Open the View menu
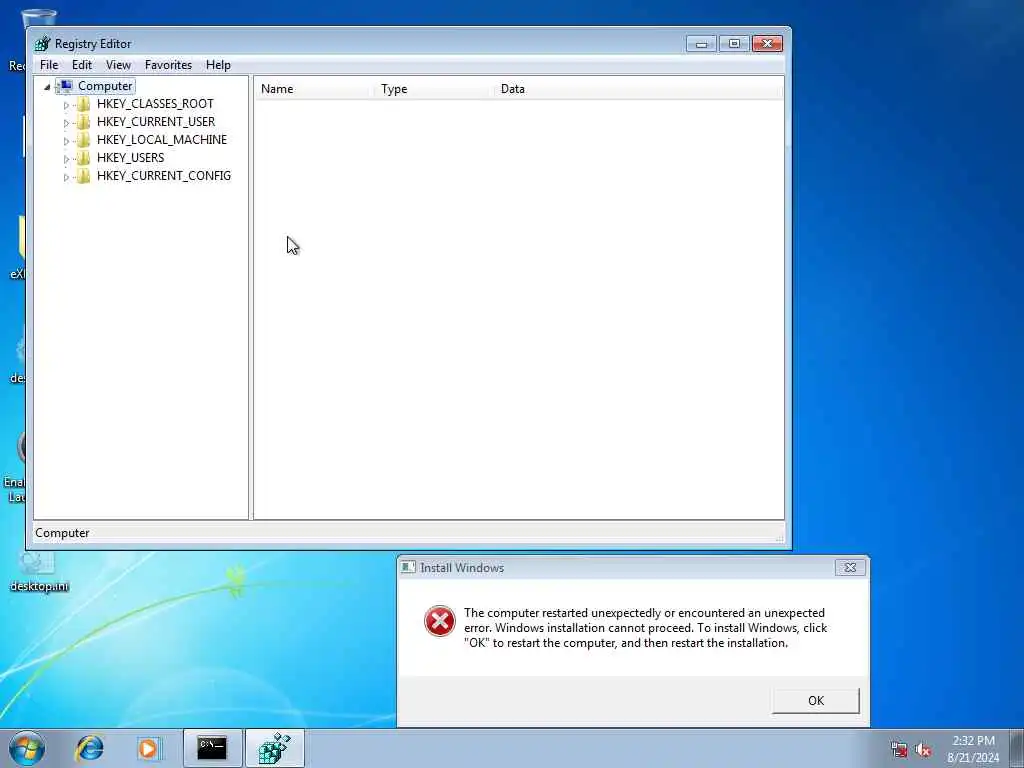 [x=118, y=65]
